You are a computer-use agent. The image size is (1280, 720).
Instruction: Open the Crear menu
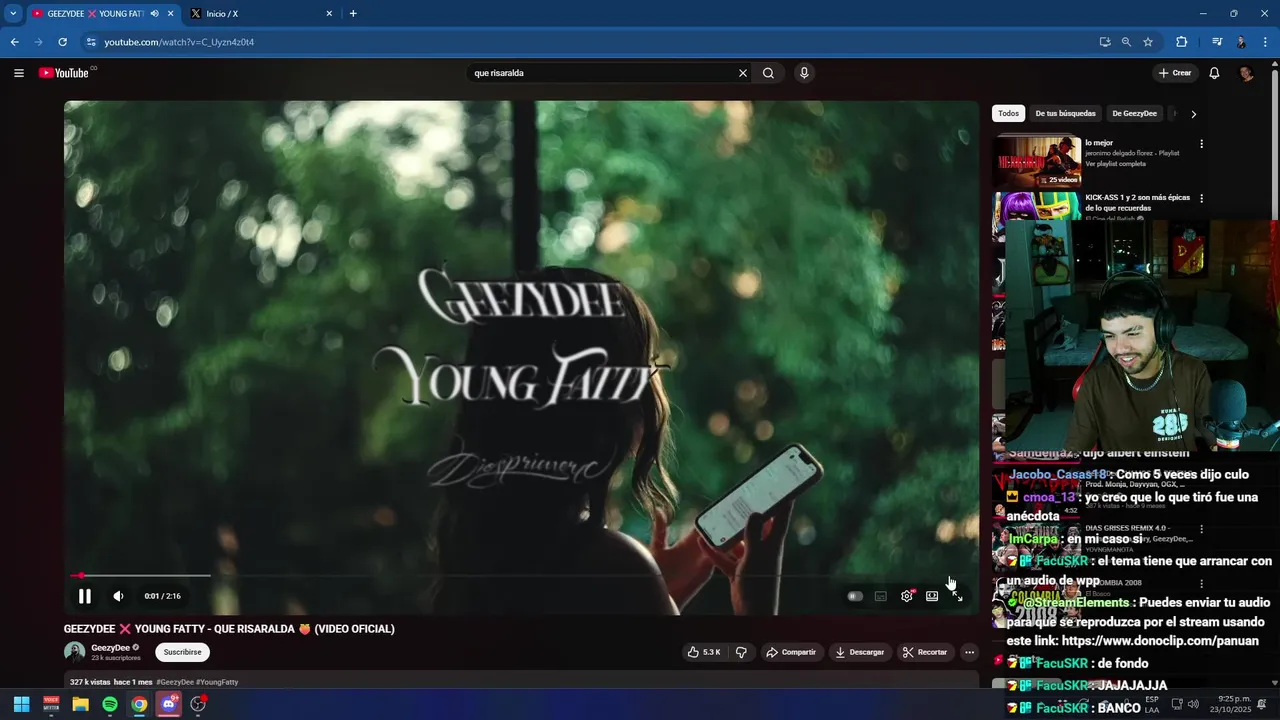[1175, 73]
